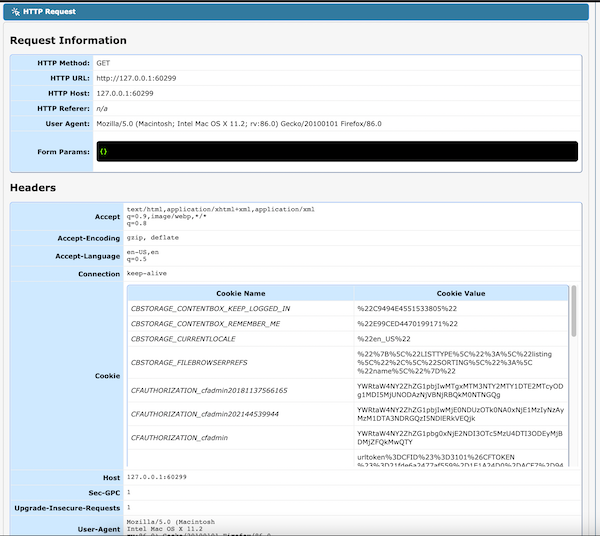Click the Cookie Name column header
600x536 pixels.
pyautogui.click(x=241, y=293)
